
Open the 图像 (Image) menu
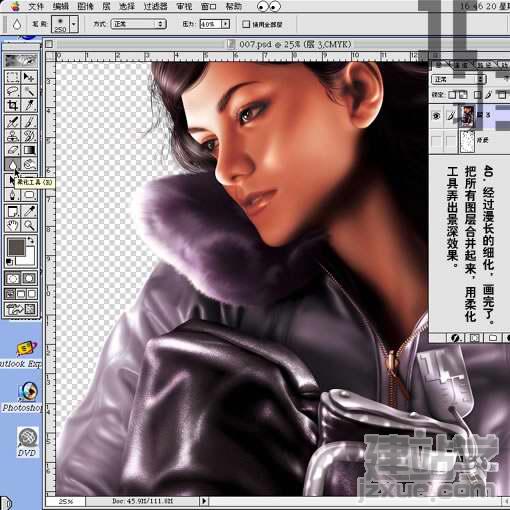(85, 6)
